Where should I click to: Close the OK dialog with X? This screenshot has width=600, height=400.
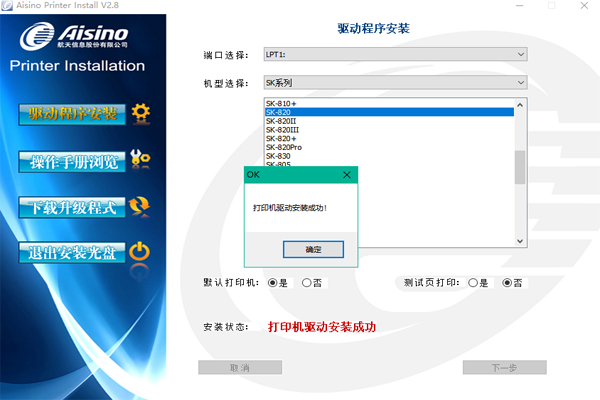coord(346,174)
